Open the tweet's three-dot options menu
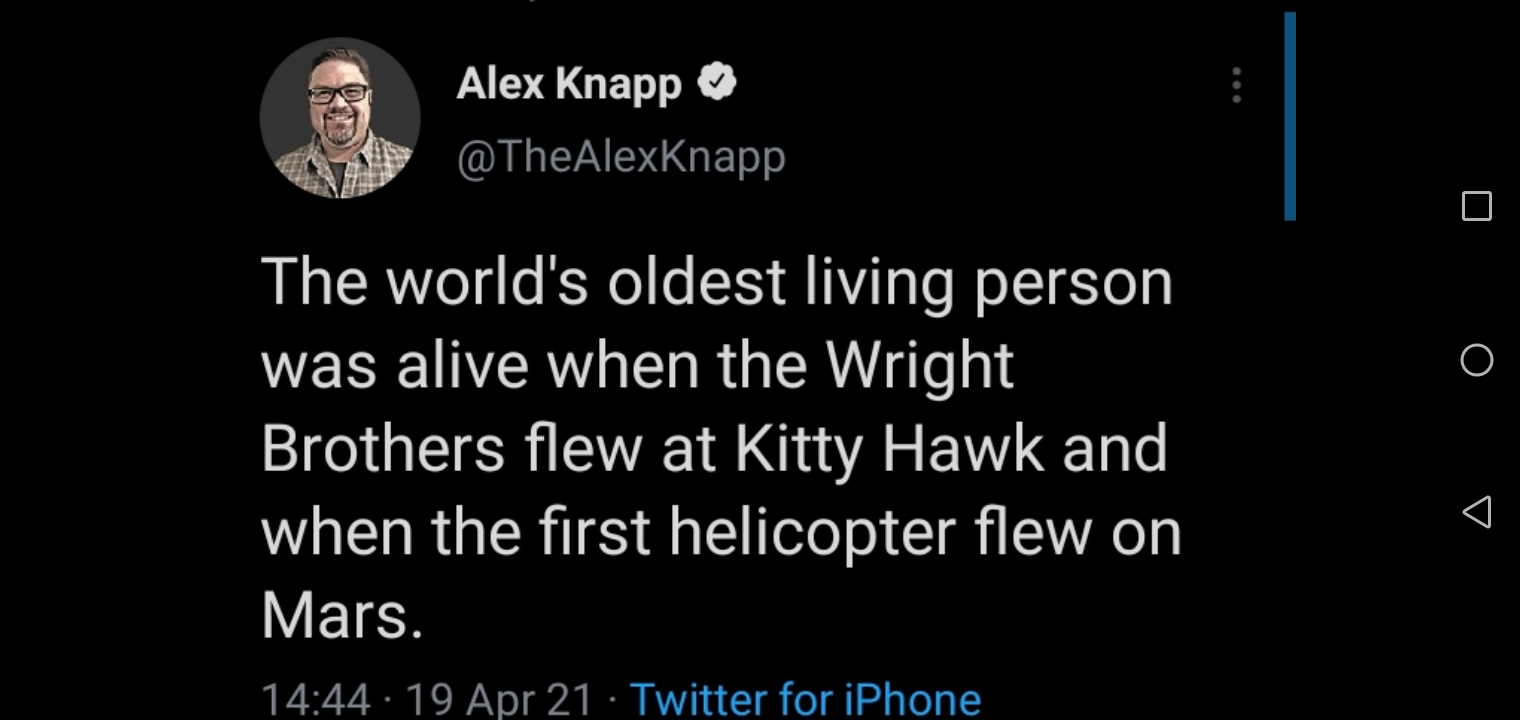1520x720 pixels. point(1237,86)
